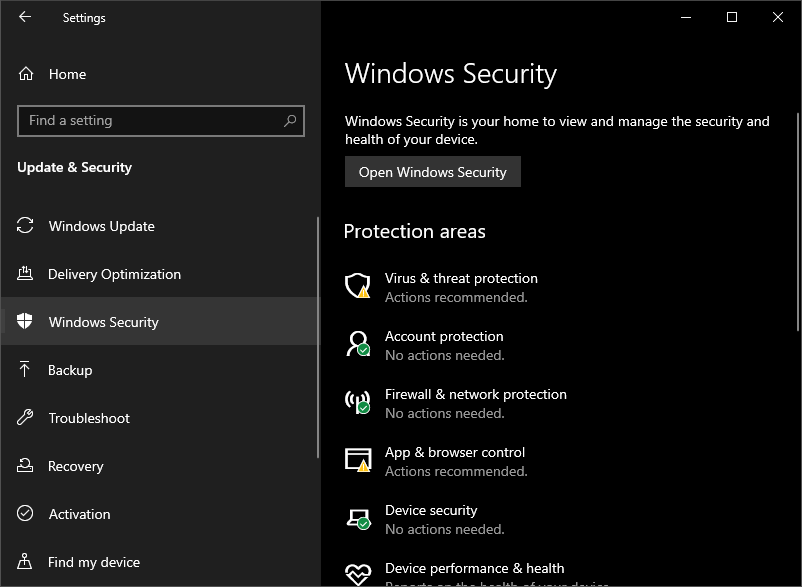Select the Recovery sidebar item
The width and height of the screenshot is (802, 587).
pos(76,466)
